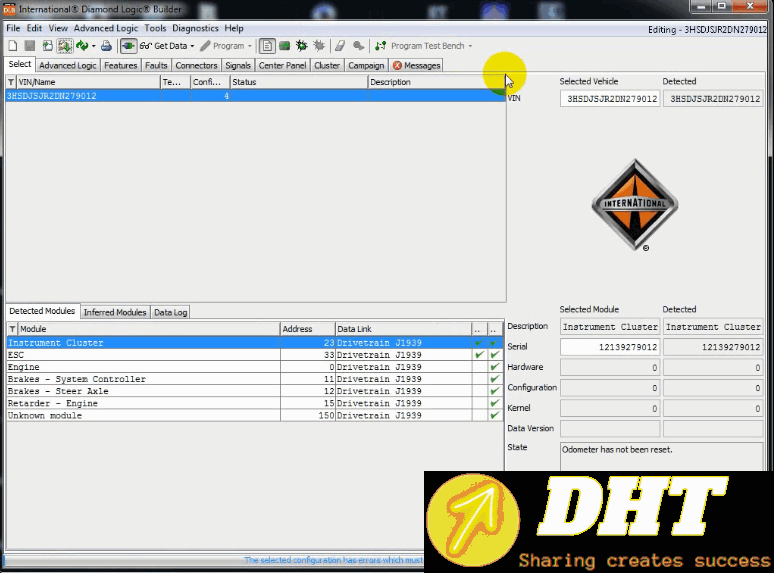
Task: Toggle the vehicle connection plug icon
Action: pos(128,46)
